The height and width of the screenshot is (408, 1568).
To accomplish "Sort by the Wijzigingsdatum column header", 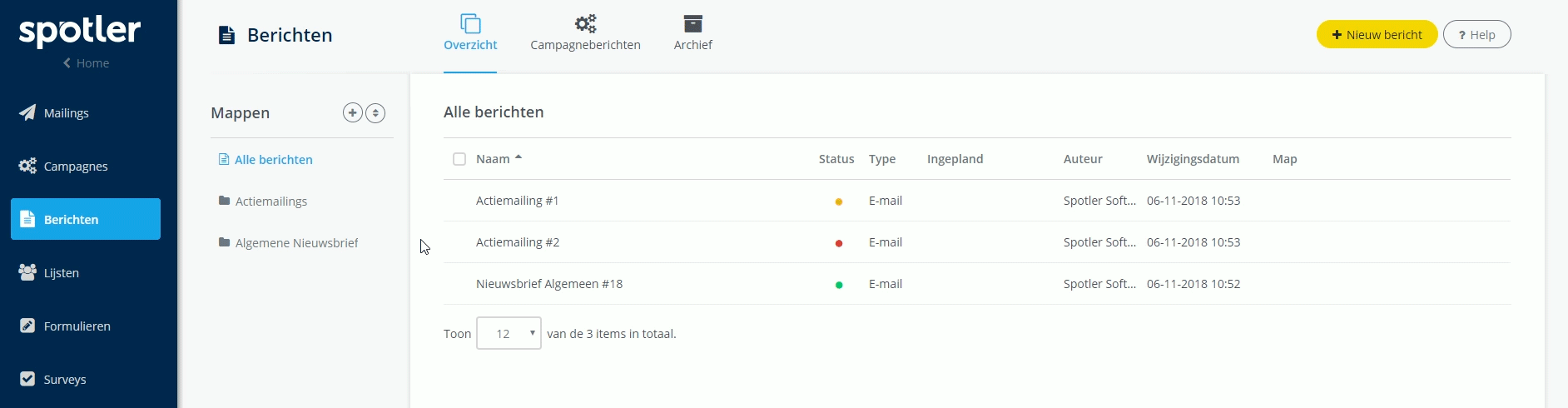I will click(x=1193, y=159).
